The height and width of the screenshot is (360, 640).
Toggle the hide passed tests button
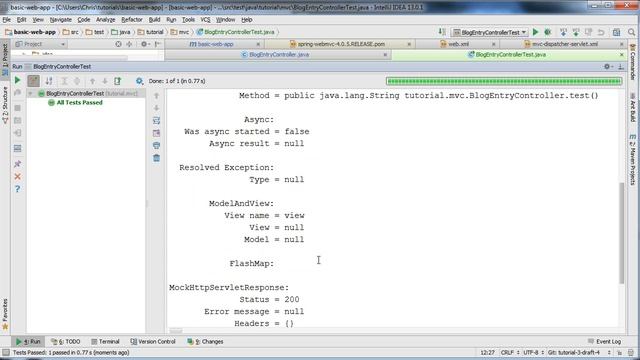33,81
